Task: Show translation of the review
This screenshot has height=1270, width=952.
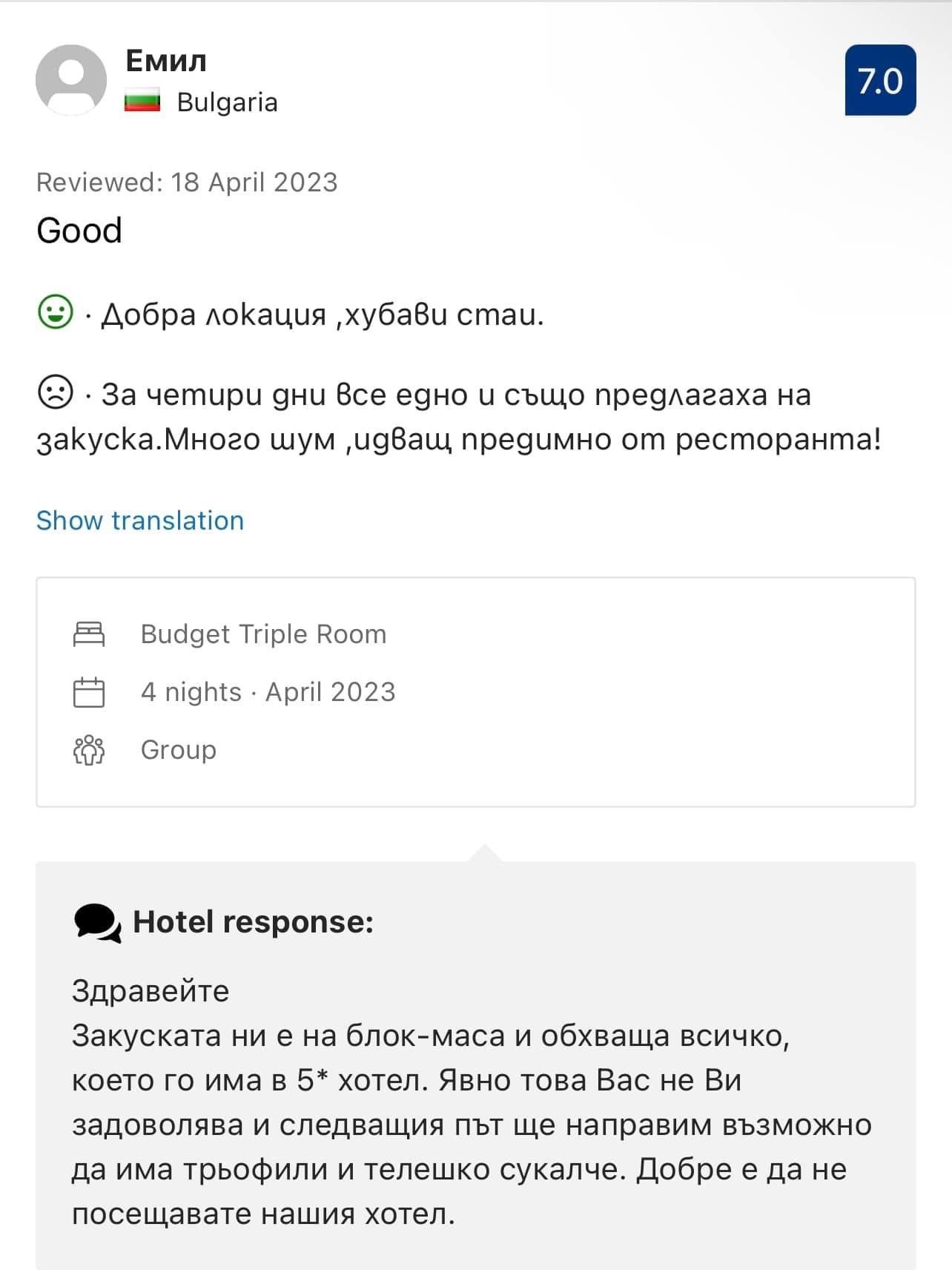Action: tap(140, 521)
